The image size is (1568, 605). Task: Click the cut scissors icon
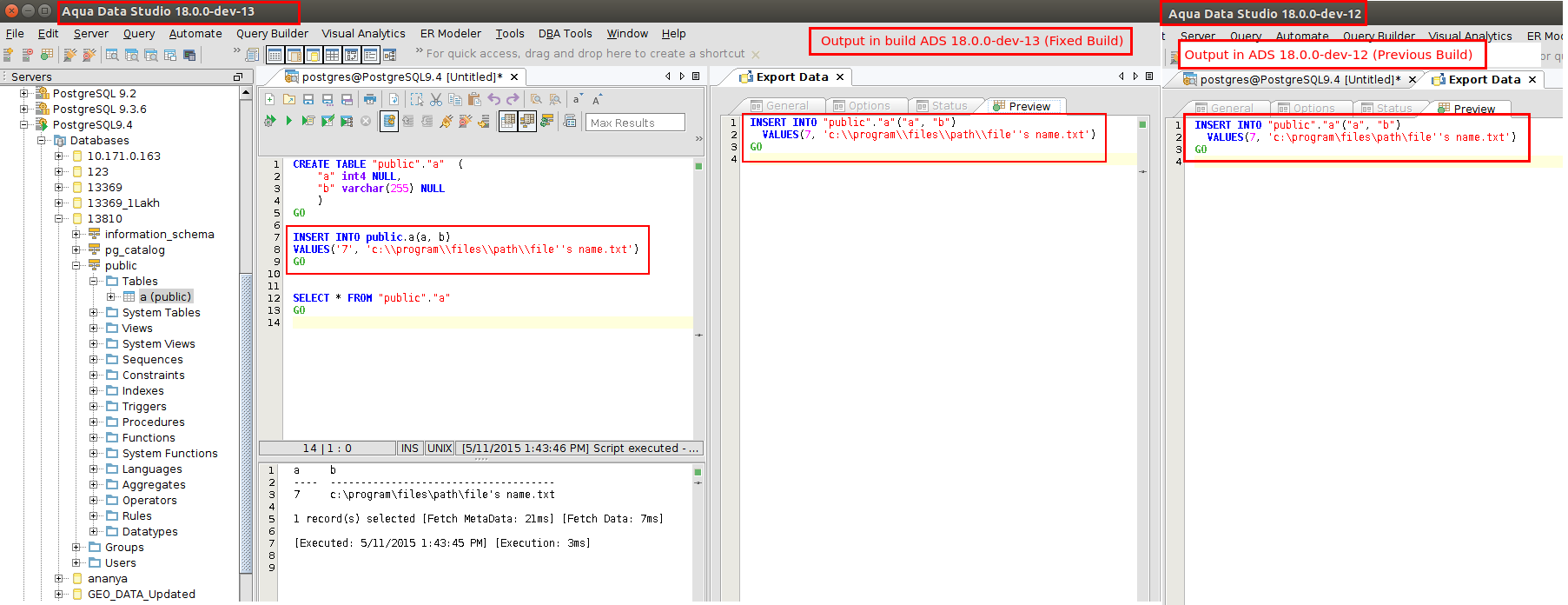(x=436, y=99)
